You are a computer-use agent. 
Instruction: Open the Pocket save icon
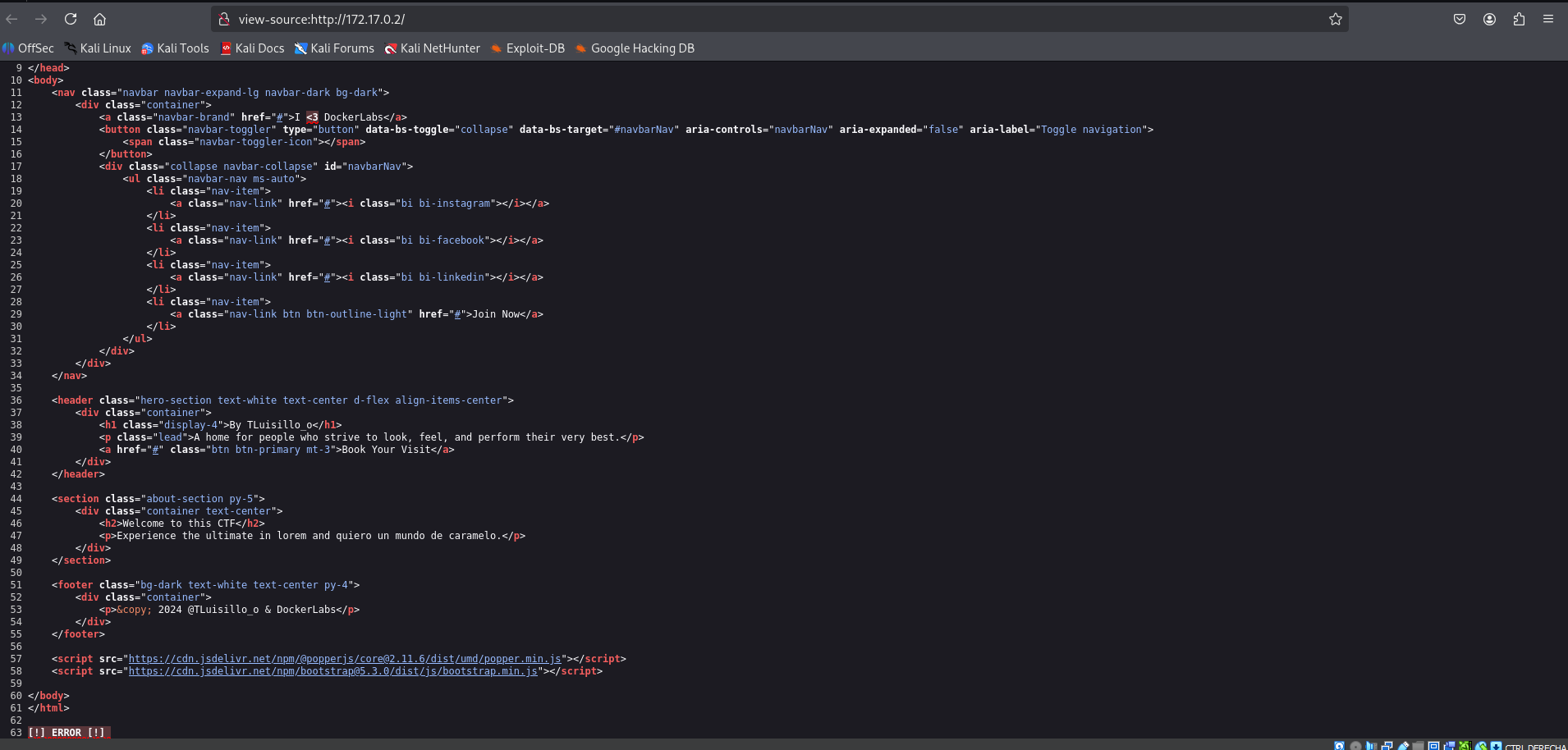coord(1459,19)
